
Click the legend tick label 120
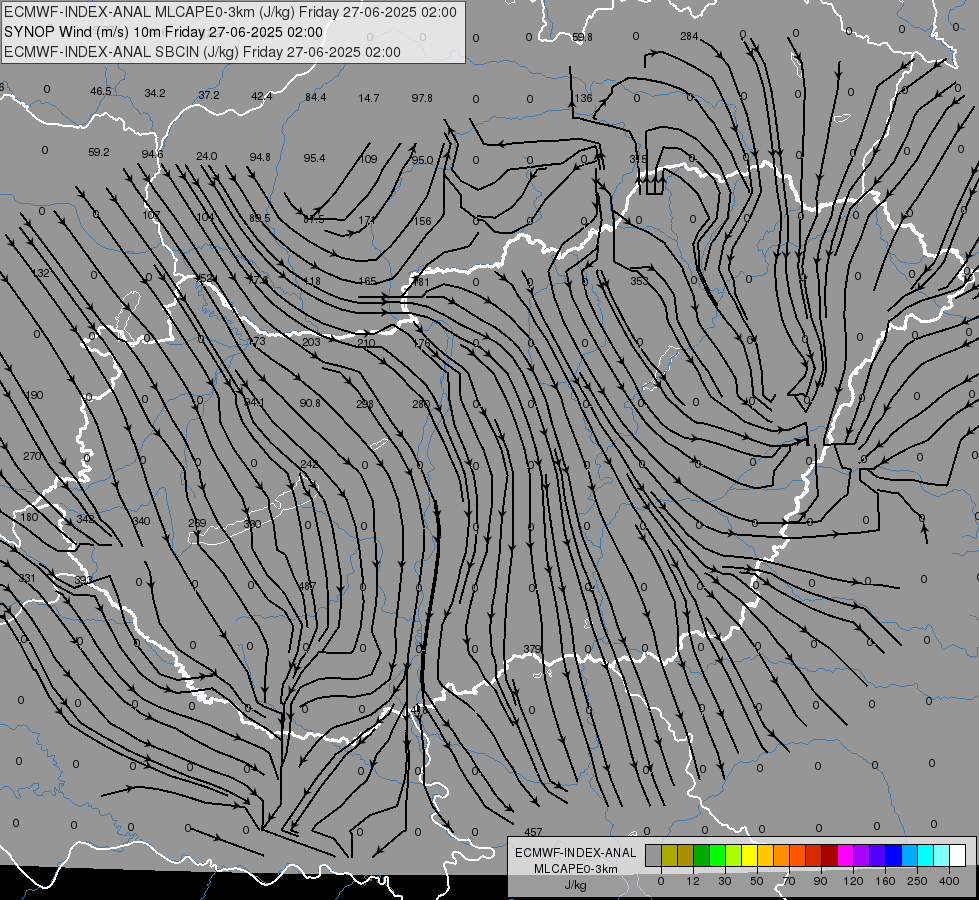(x=853, y=881)
